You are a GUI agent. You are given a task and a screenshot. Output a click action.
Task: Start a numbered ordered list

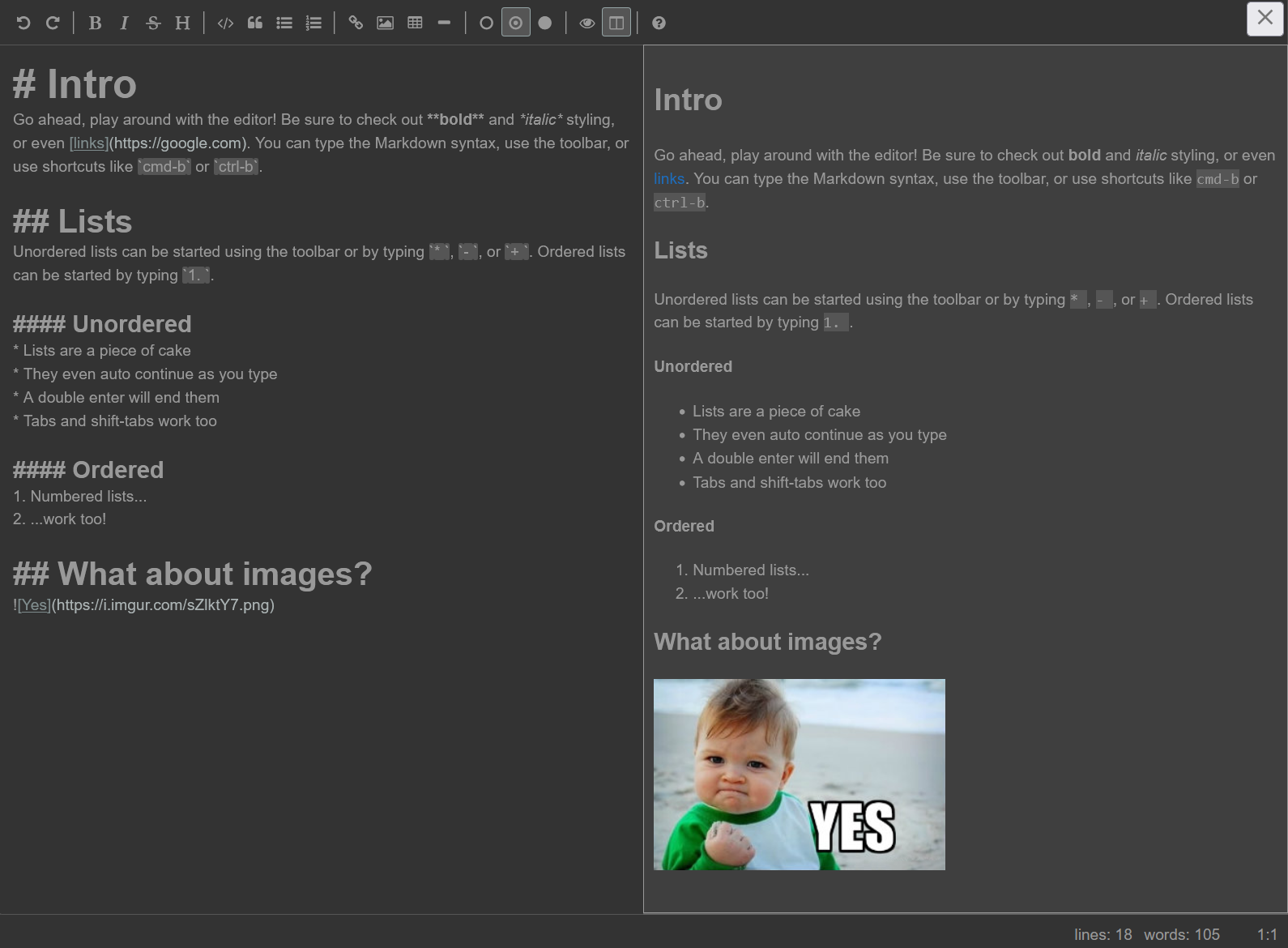click(313, 23)
